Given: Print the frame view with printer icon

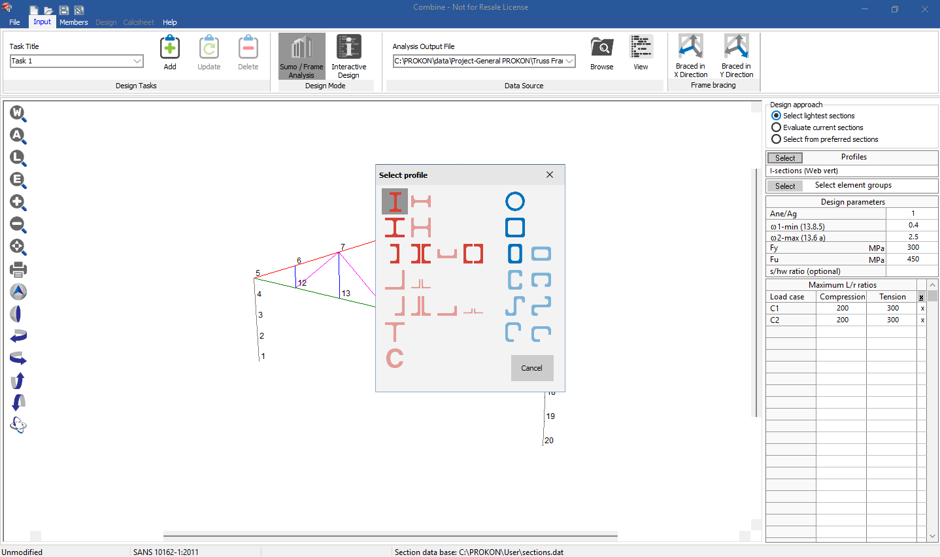Looking at the screenshot, I should 18,269.
